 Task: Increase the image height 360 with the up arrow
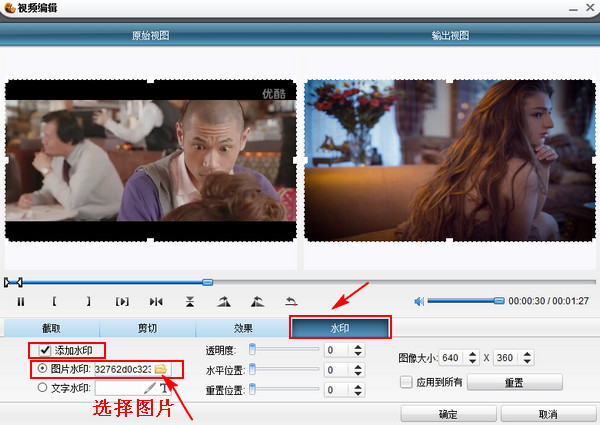pyautogui.click(x=527, y=354)
